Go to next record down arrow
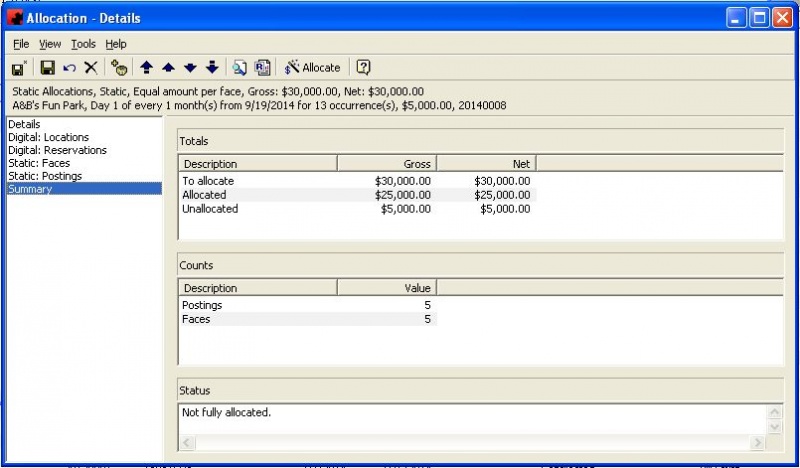 tap(190, 68)
